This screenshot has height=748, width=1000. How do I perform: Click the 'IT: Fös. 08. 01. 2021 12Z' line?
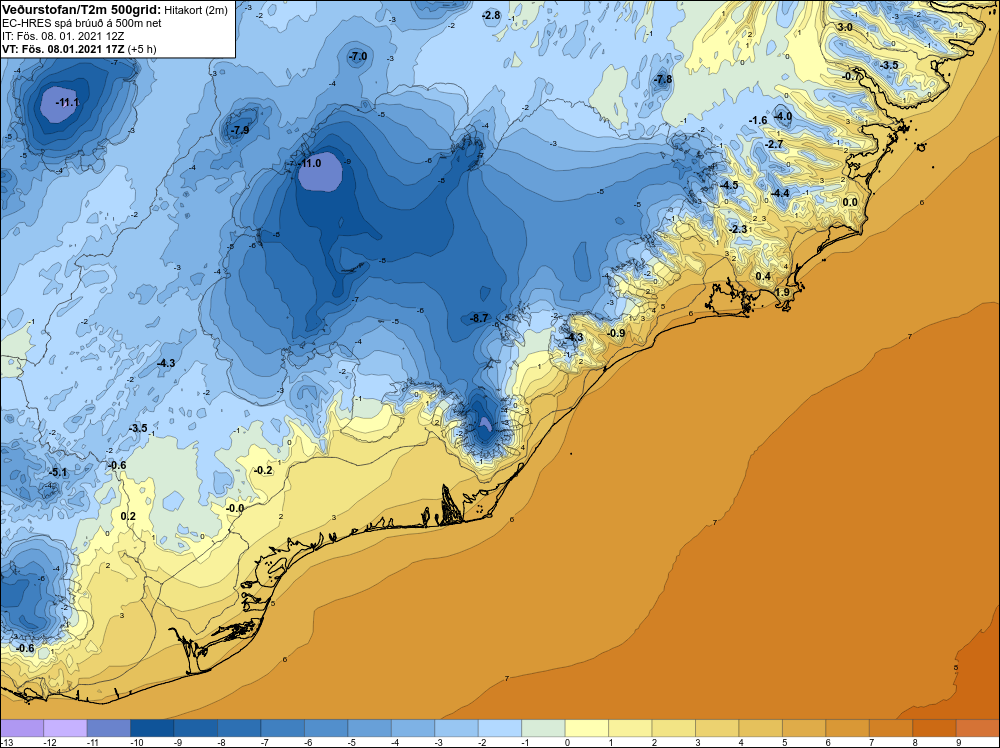tap(63, 36)
